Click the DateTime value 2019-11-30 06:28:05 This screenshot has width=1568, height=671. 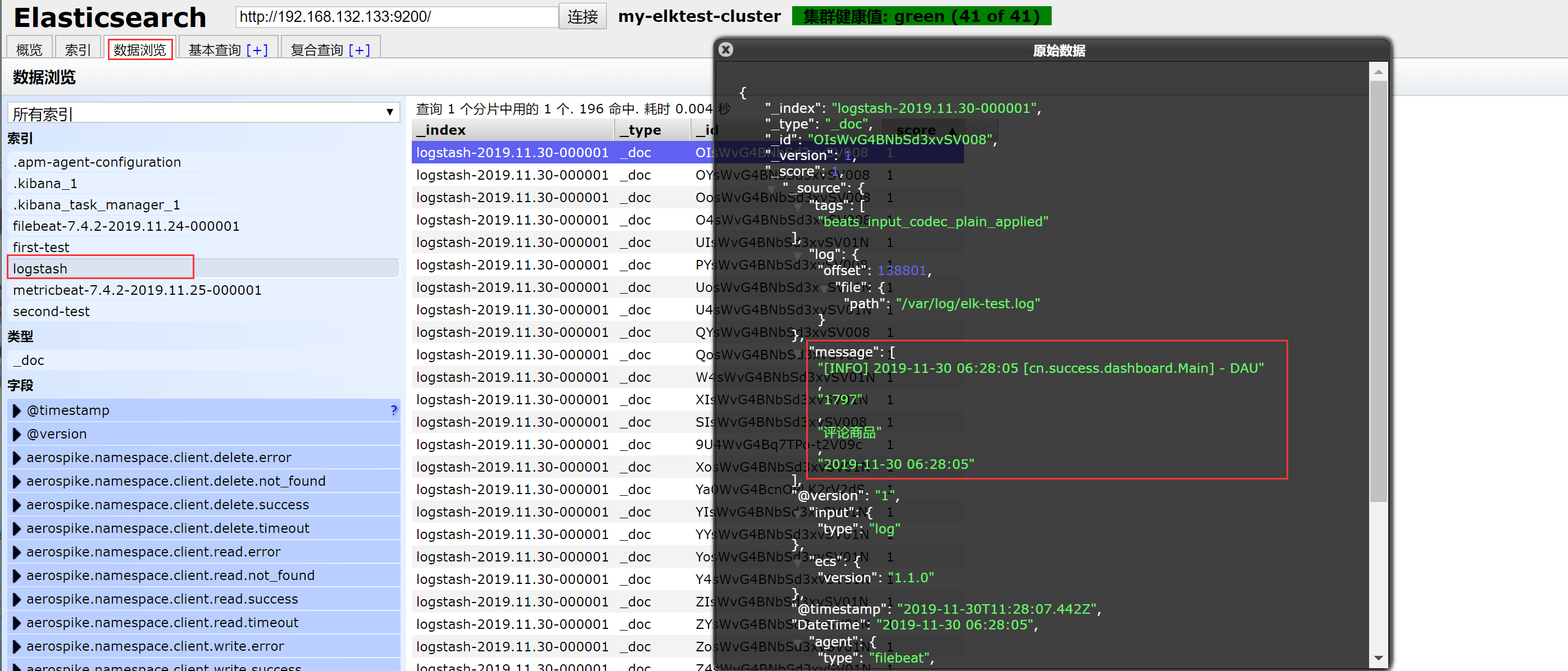(955, 625)
